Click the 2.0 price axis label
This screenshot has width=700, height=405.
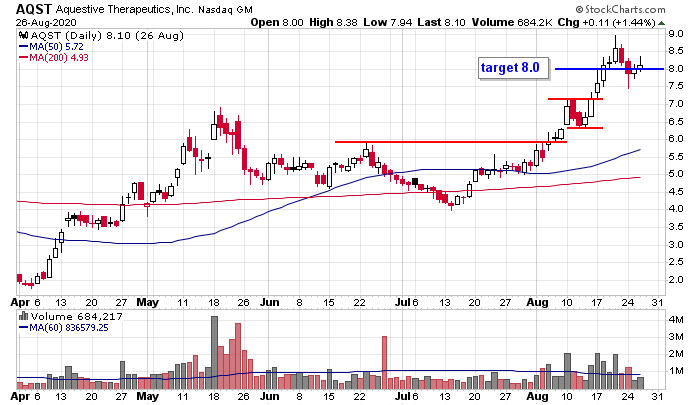coord(675,280)
